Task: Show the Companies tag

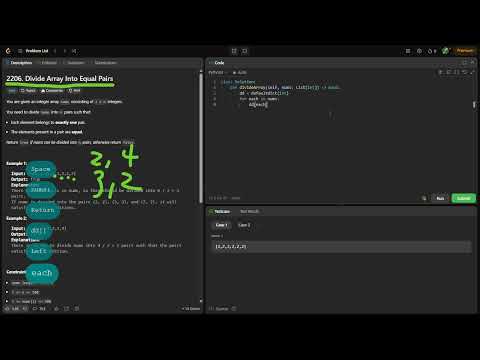Action: point(52,91)
